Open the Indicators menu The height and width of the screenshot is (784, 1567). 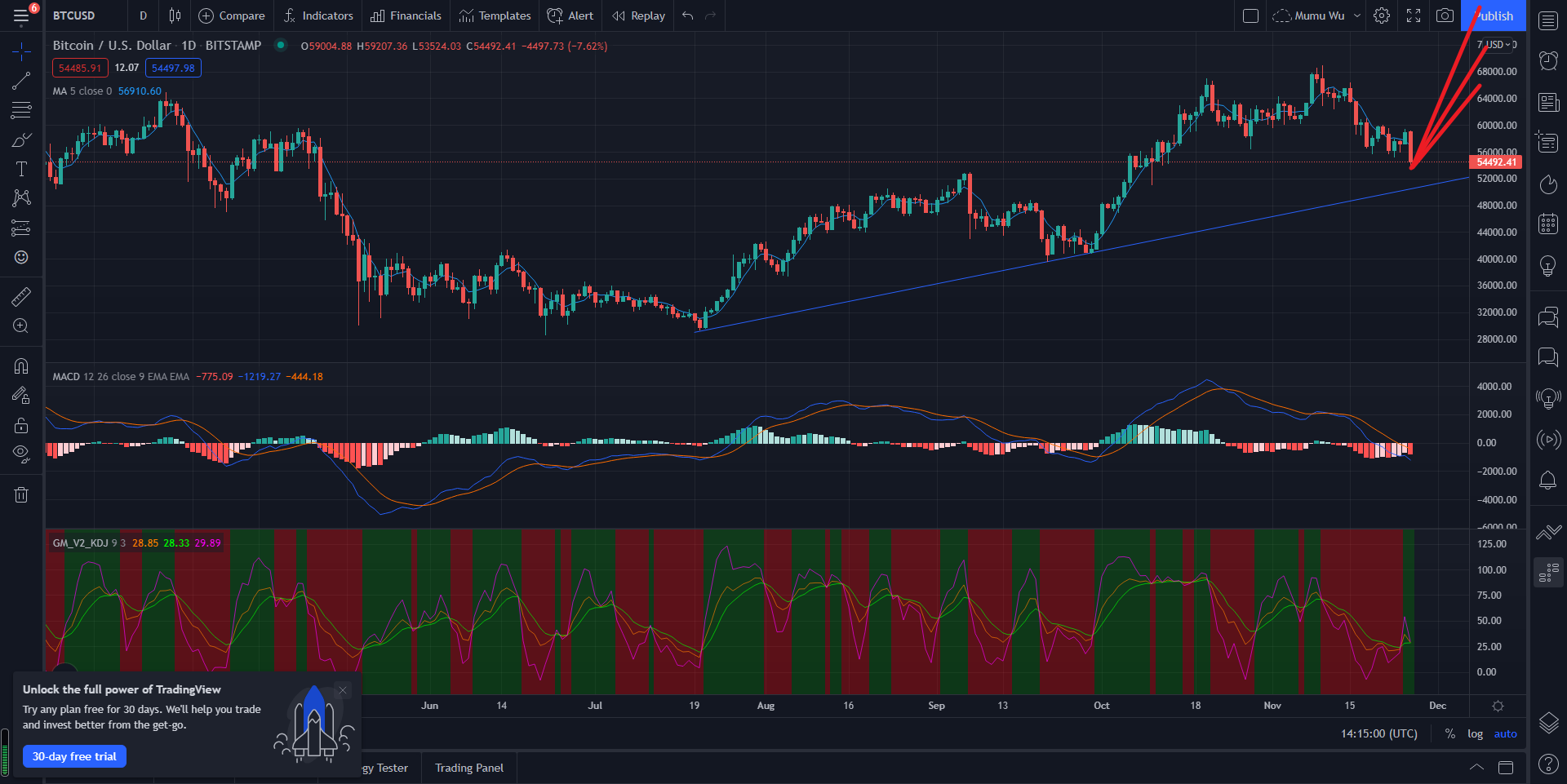pyautogui.click(x=318, y=16)
